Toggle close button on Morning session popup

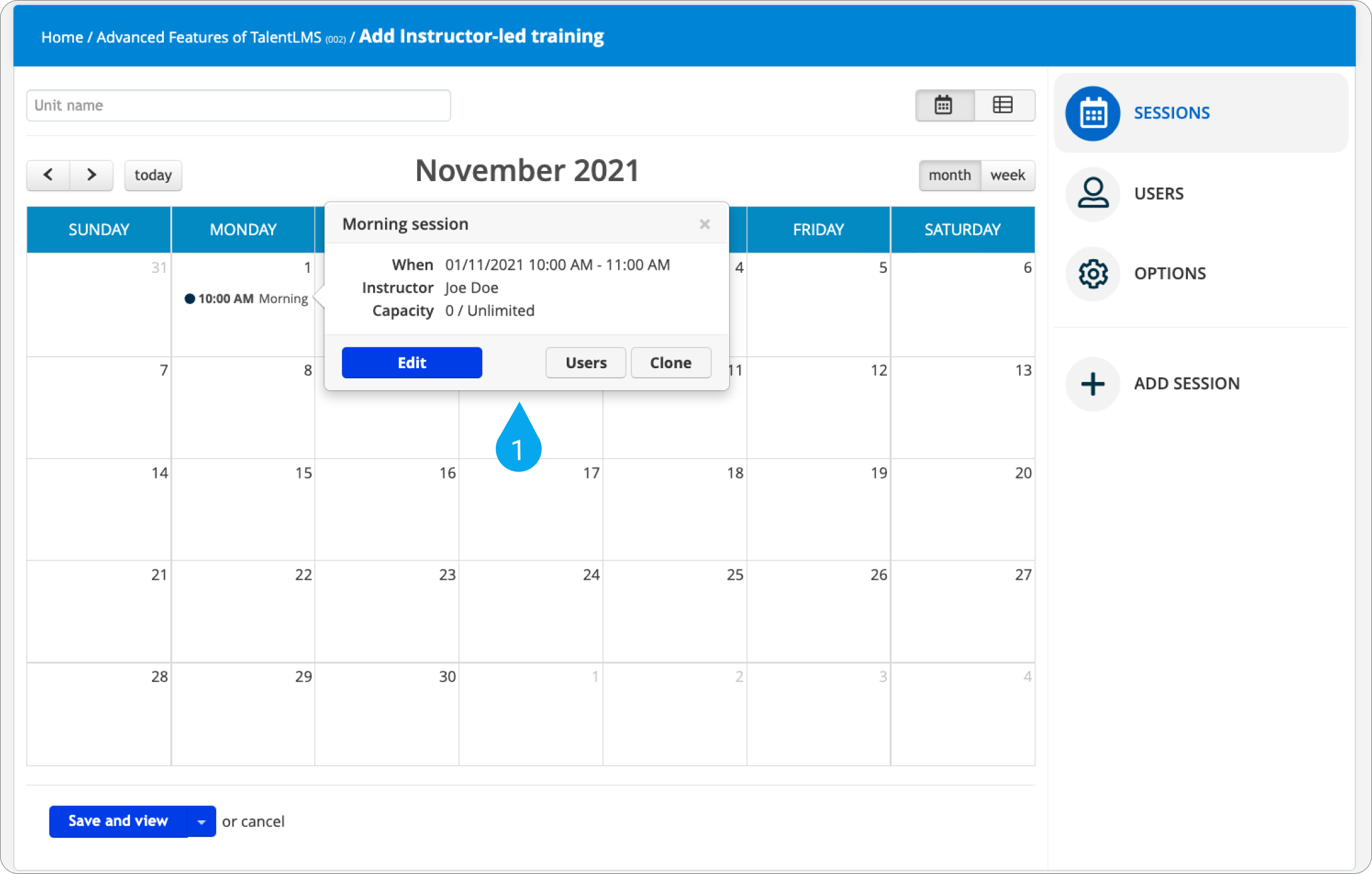[705, 224]
